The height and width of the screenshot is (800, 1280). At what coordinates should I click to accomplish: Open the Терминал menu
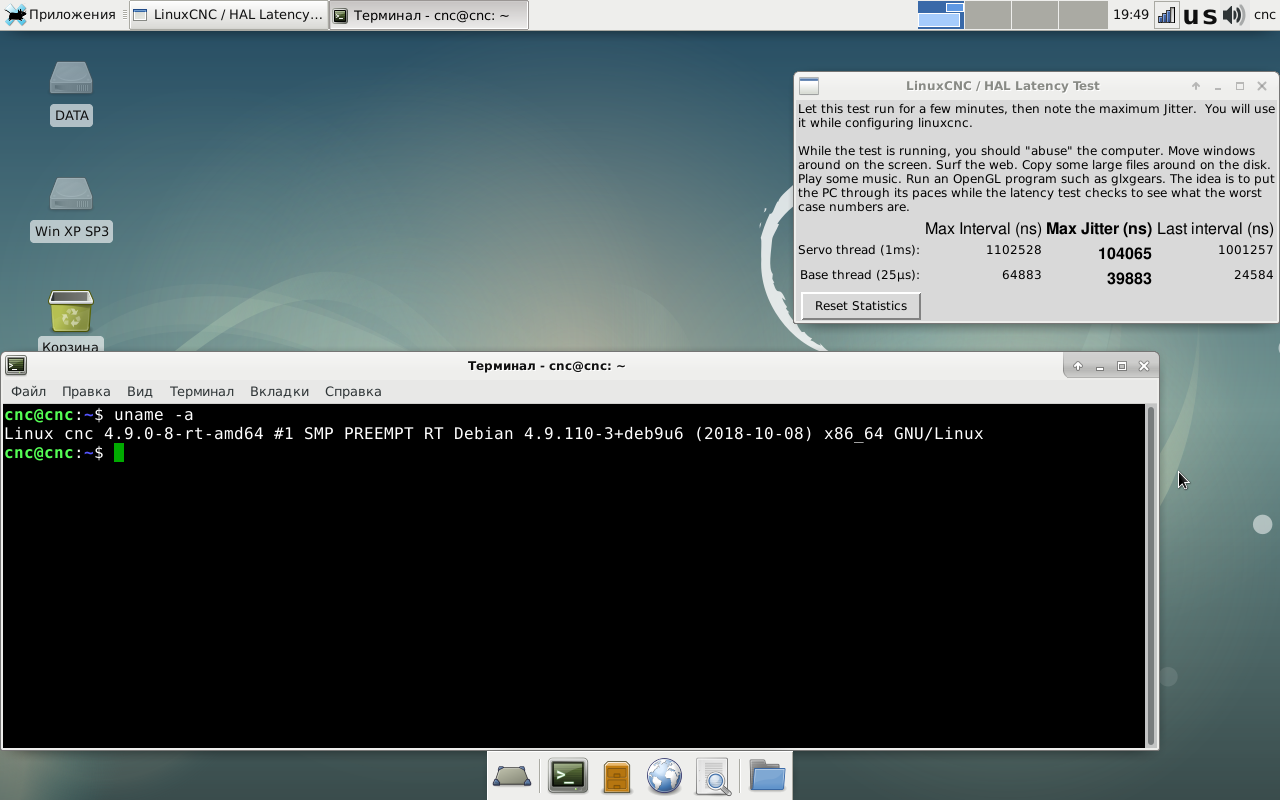pos(202,391)
